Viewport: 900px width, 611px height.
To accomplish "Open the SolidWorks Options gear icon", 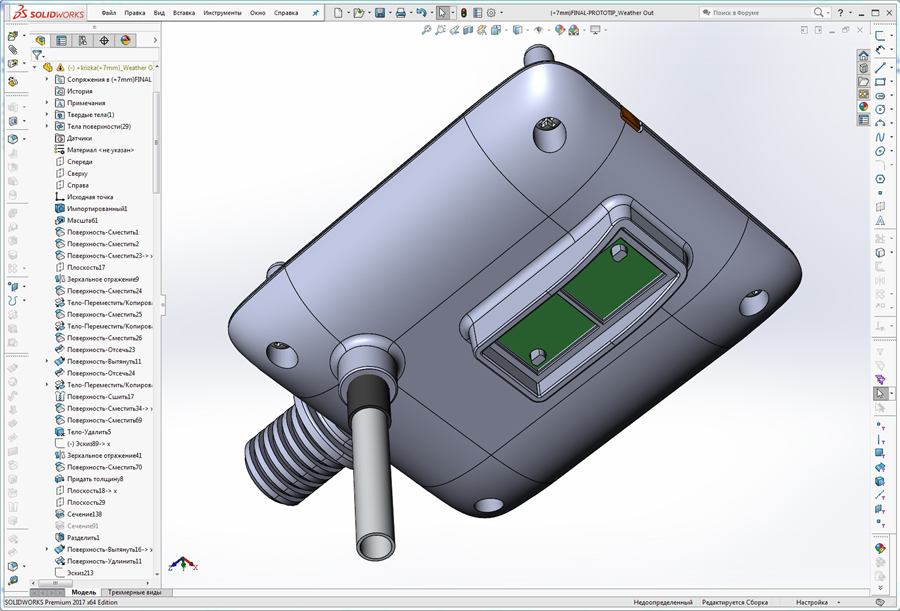I will point(491,11).
